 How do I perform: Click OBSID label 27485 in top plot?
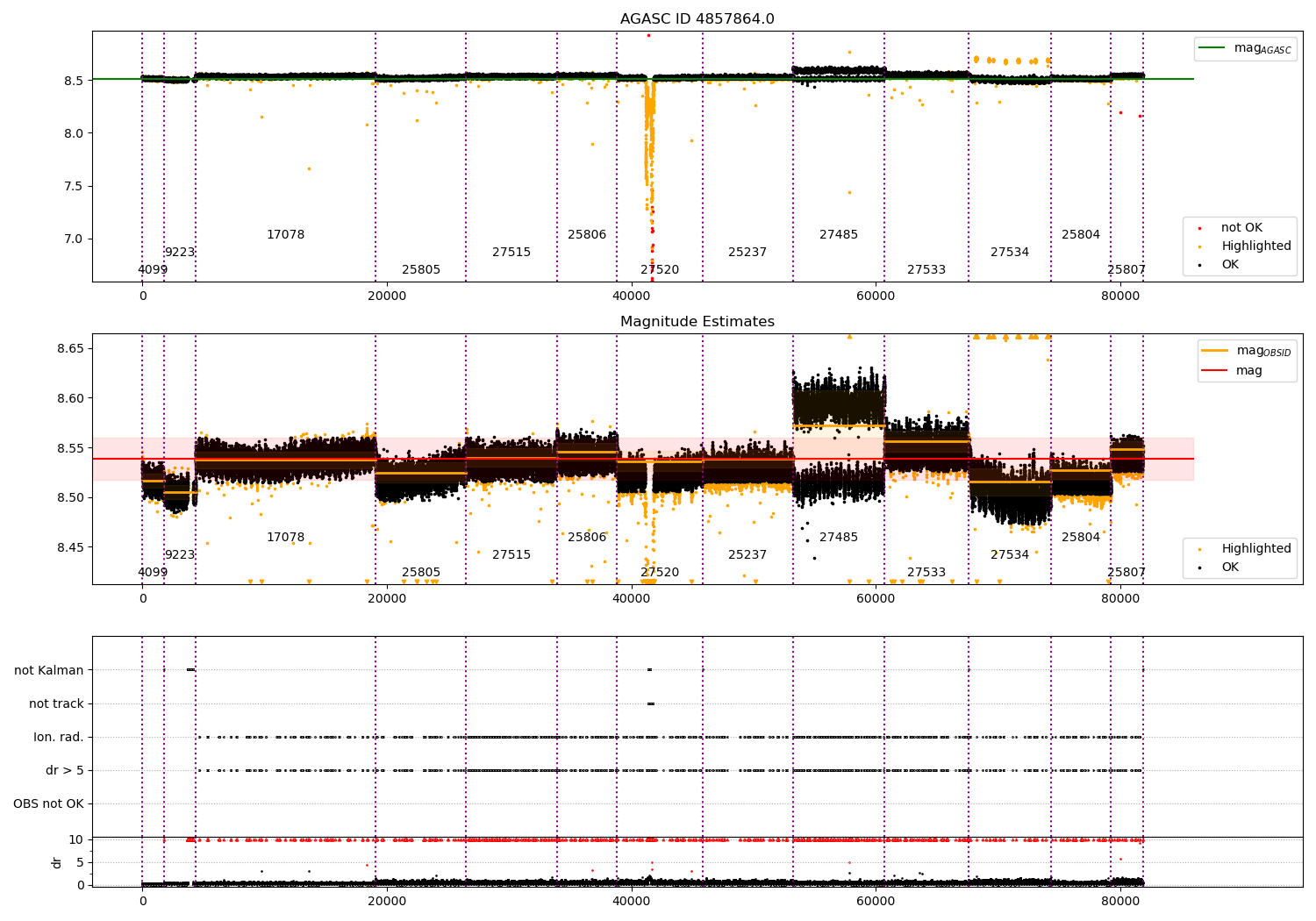click(x=839, y=235)
